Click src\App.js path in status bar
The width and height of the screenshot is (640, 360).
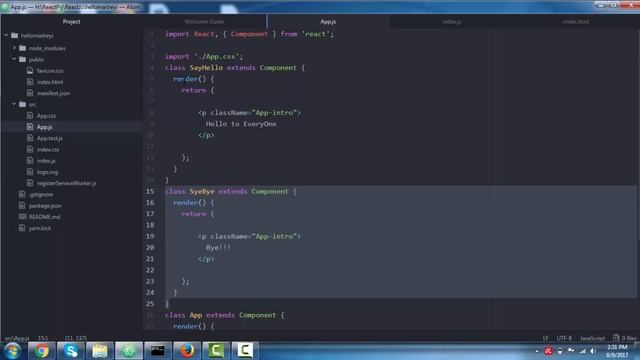click(17, 338)
